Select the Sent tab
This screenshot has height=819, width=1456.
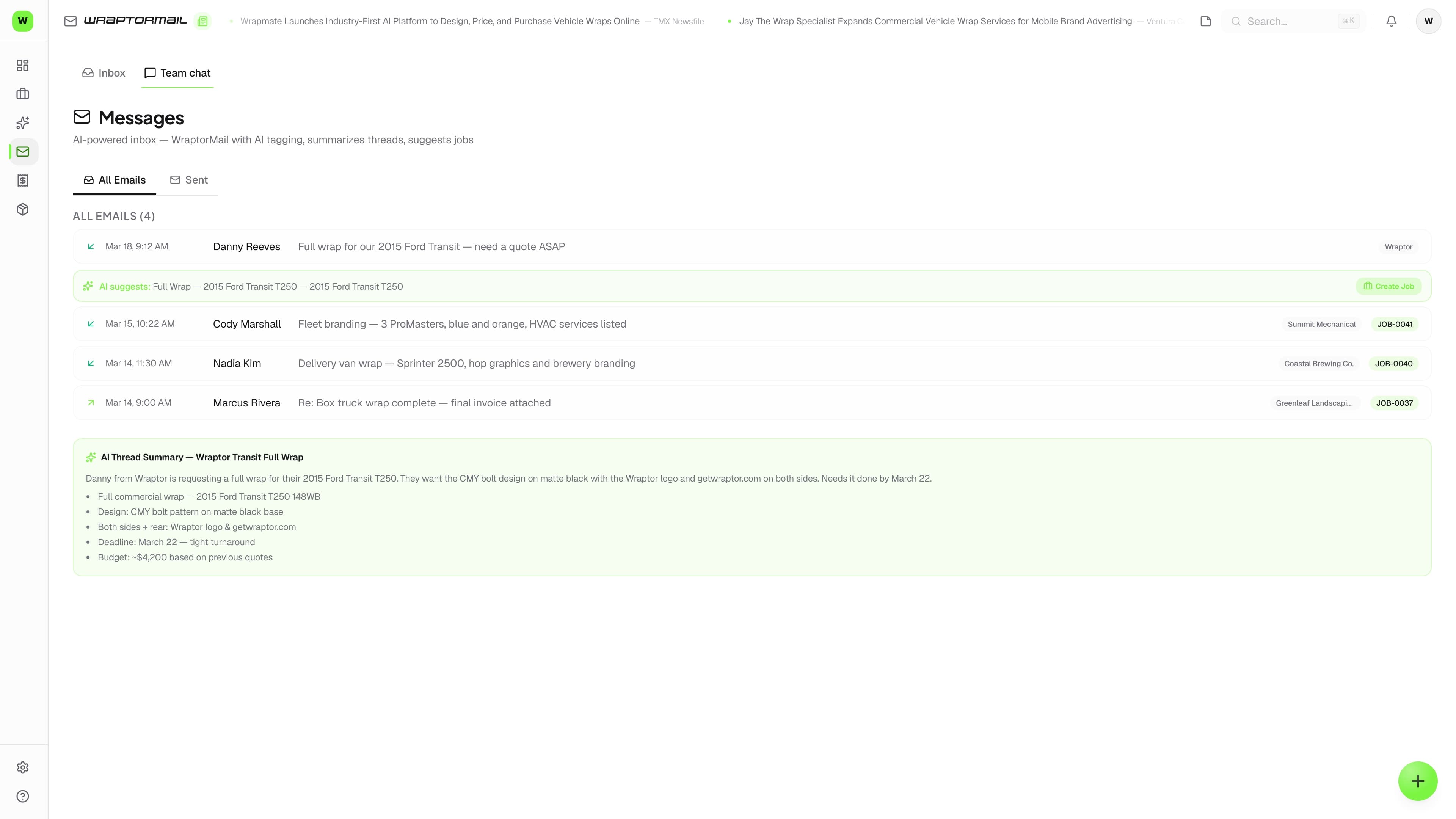point(189,180)
